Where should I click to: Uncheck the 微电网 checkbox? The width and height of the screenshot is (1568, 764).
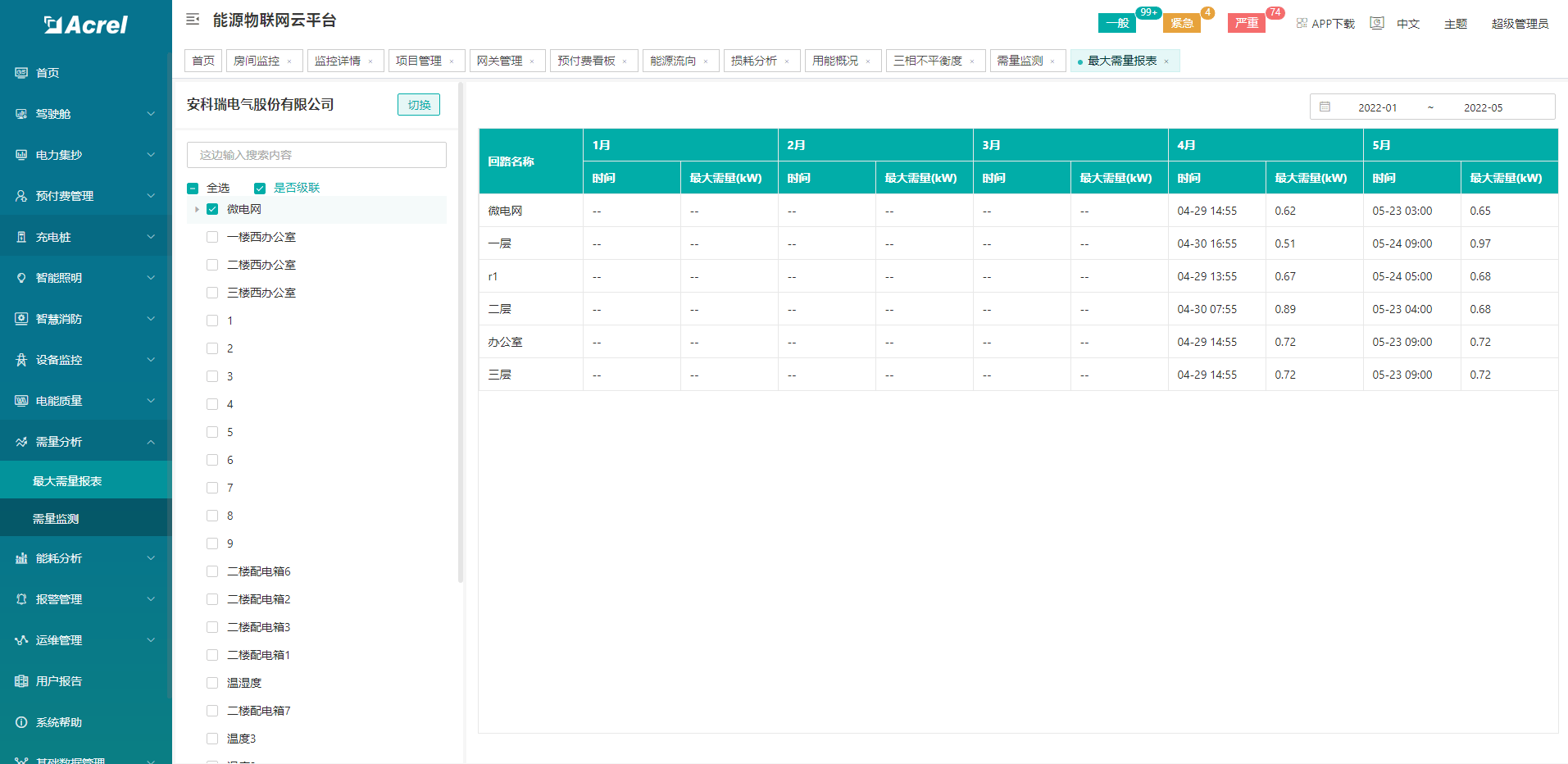[x=212, y=209]
